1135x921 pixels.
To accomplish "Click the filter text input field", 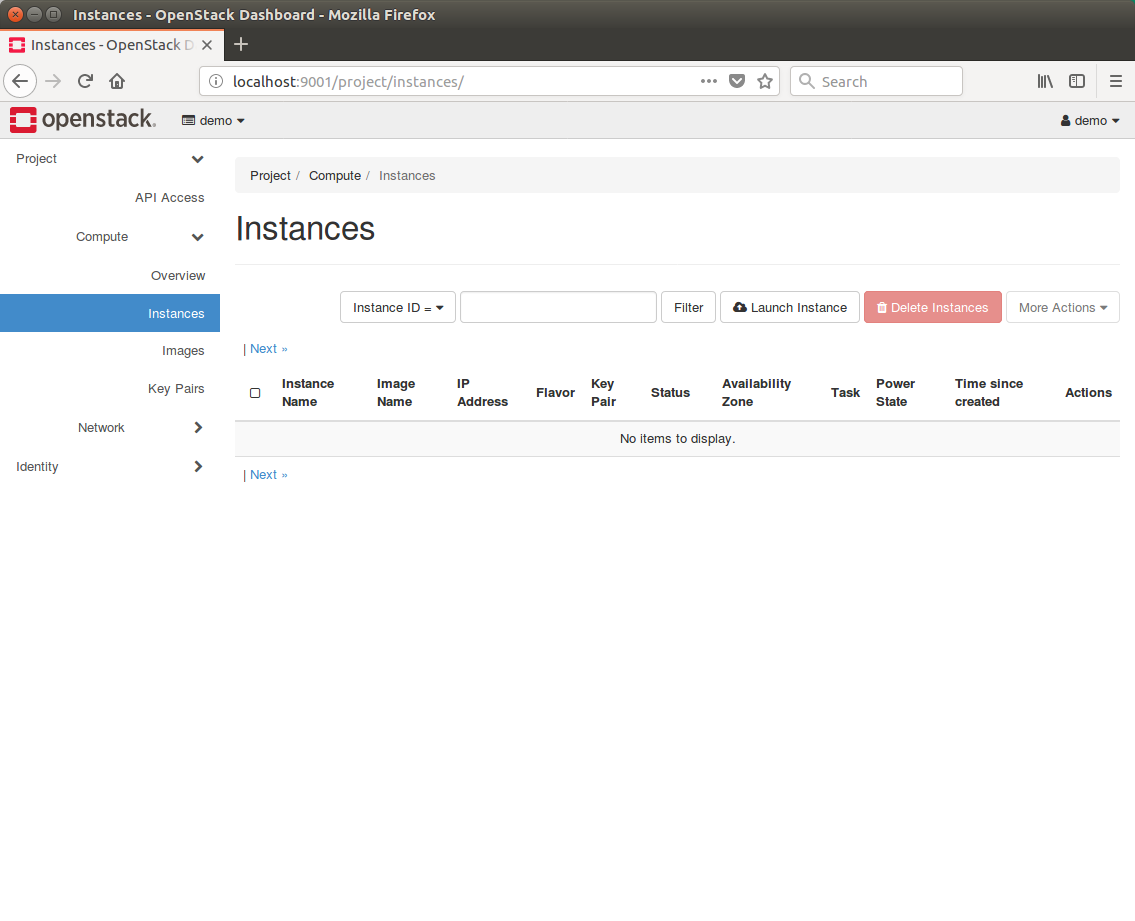I will pos(558,308).
